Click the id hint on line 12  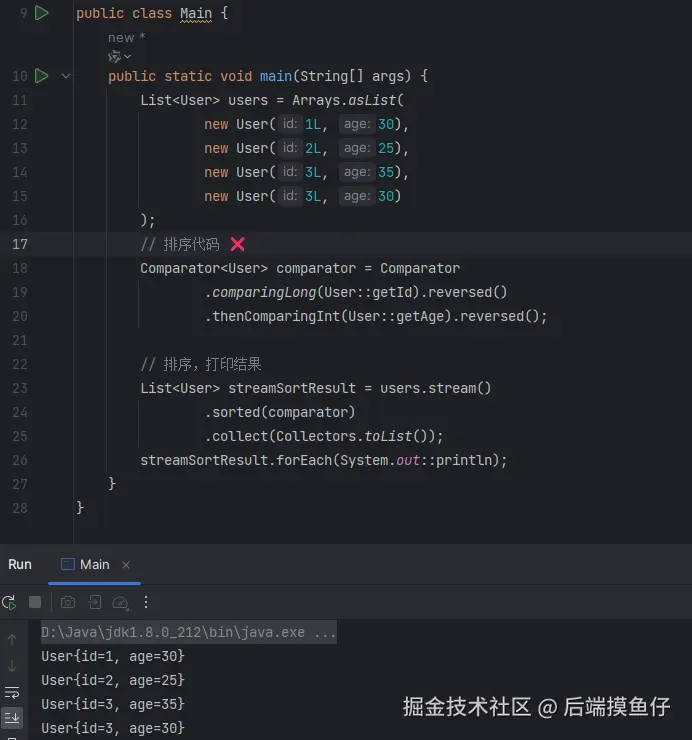290,124
